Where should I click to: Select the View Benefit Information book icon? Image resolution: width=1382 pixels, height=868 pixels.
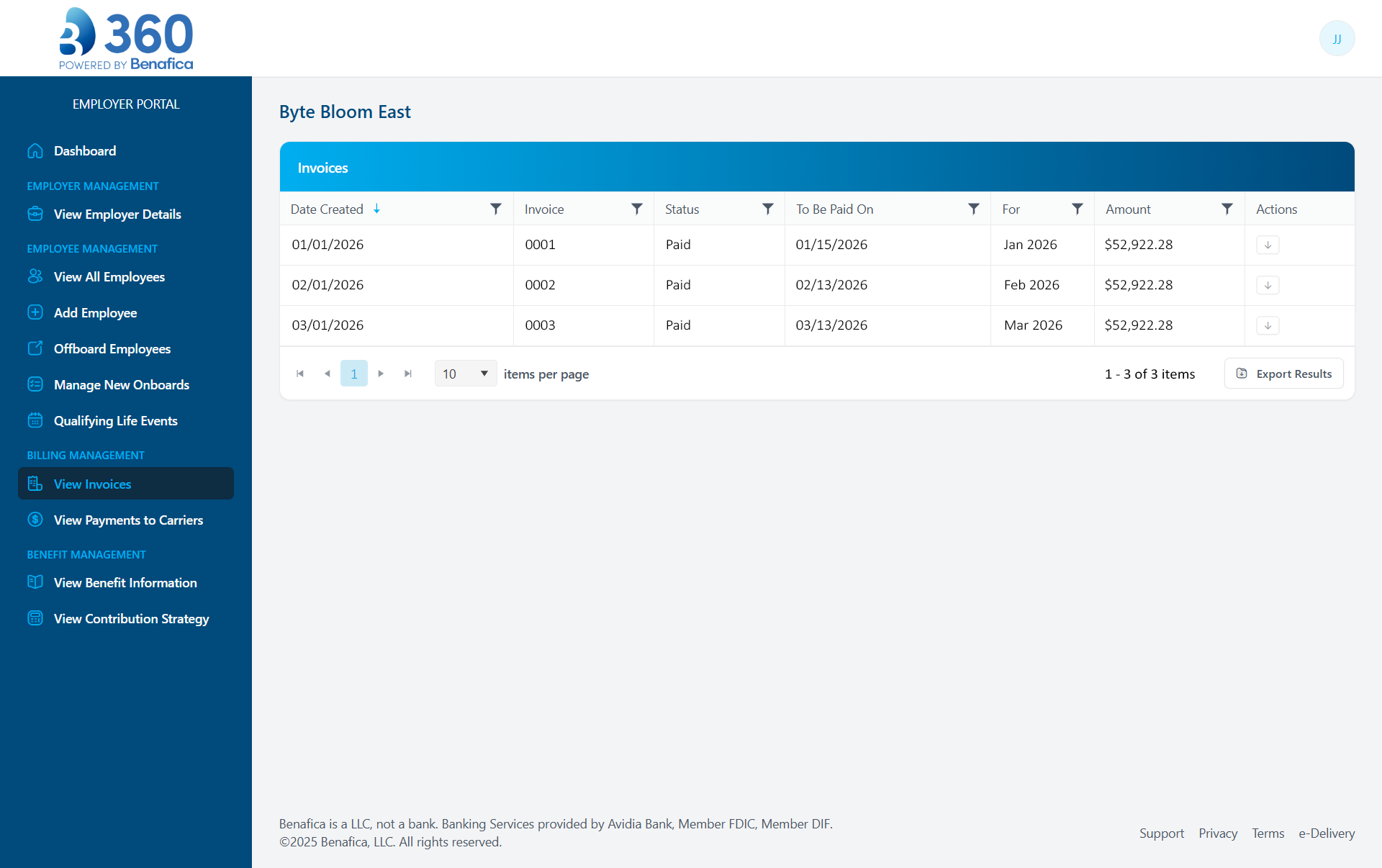point(35,582)
